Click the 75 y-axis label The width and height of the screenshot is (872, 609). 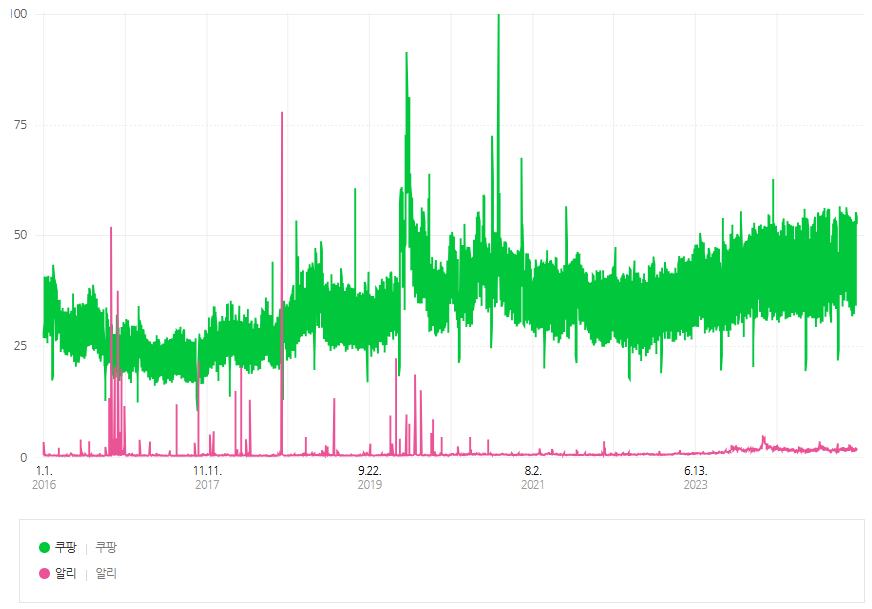[21, 125]
